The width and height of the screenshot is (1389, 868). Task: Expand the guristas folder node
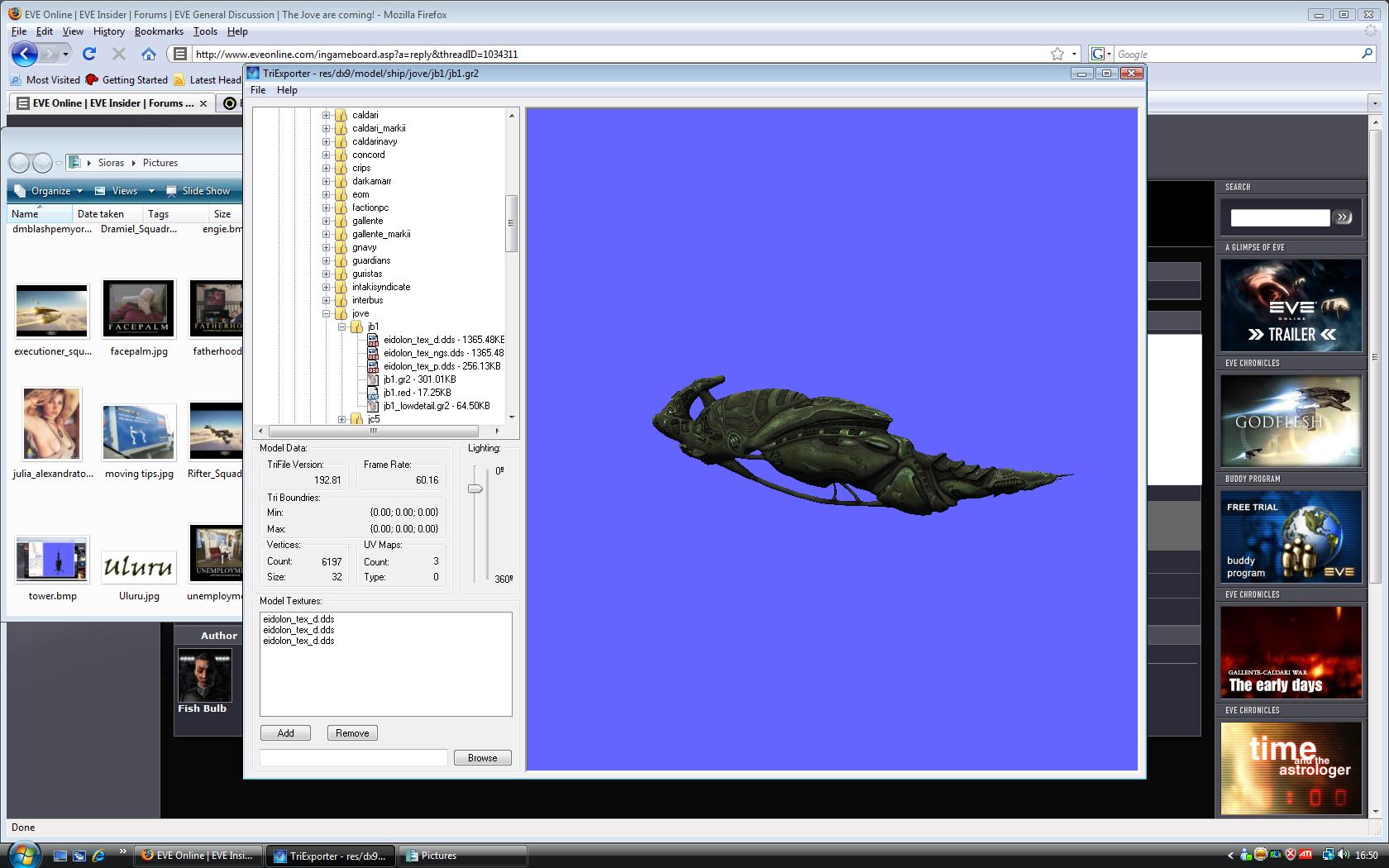[x=327, y=274]
